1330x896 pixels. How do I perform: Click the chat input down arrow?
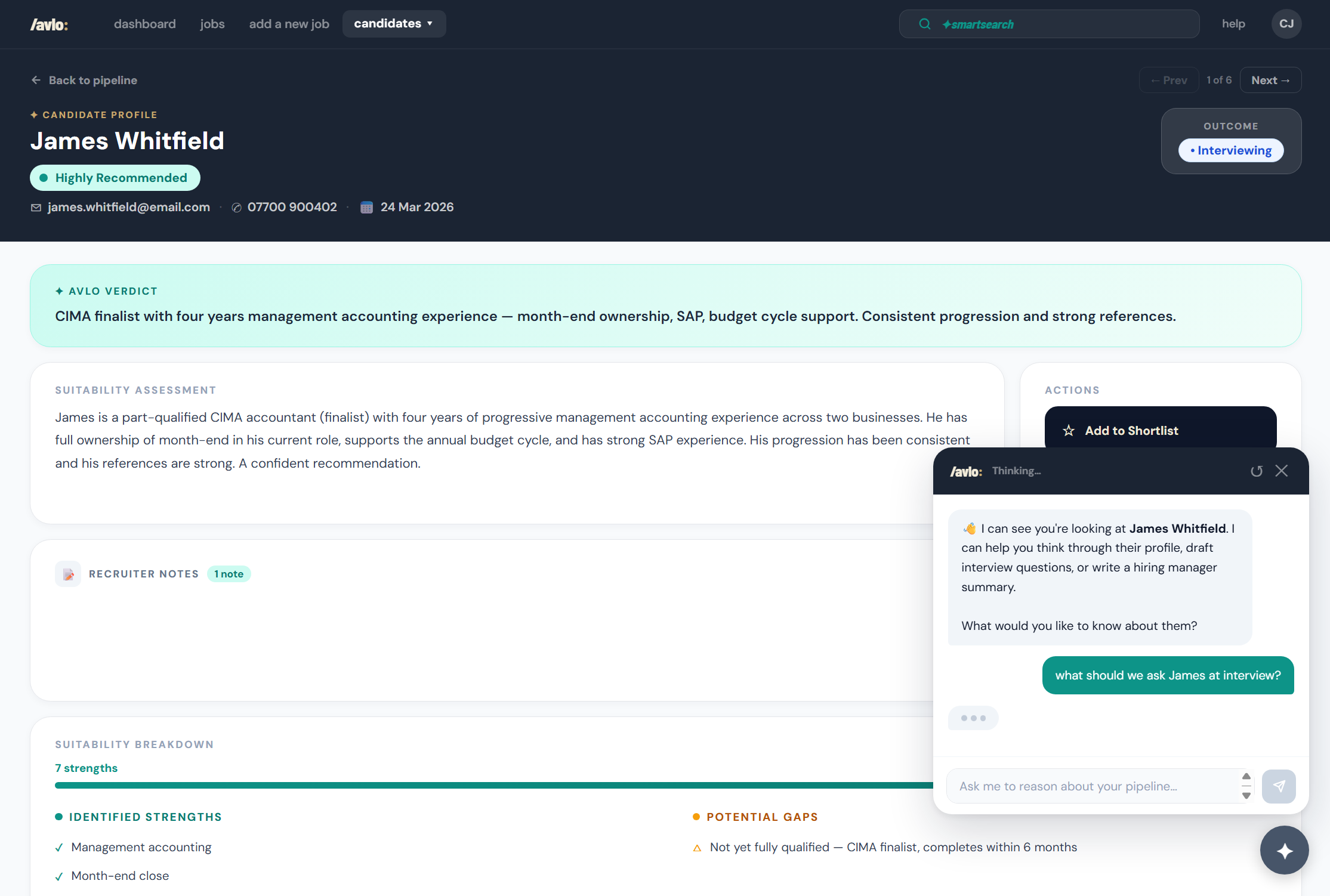pos(1246,796)
